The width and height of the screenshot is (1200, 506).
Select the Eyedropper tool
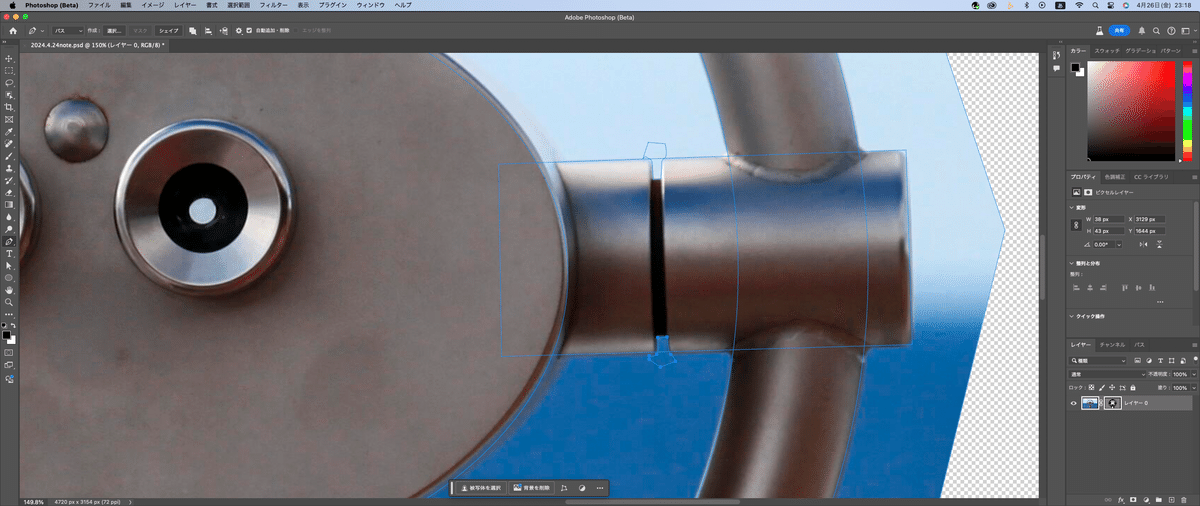9,131
